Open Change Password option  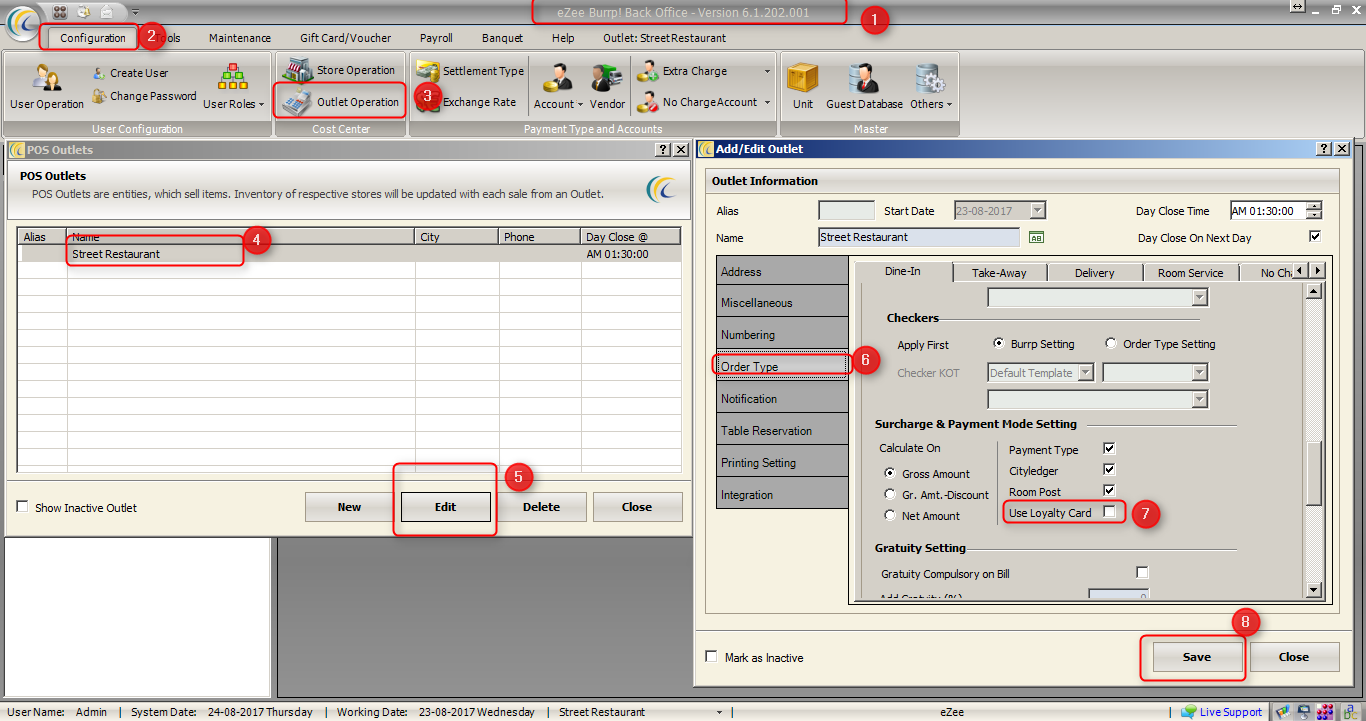pyautogui.click(x=145, y=96)
